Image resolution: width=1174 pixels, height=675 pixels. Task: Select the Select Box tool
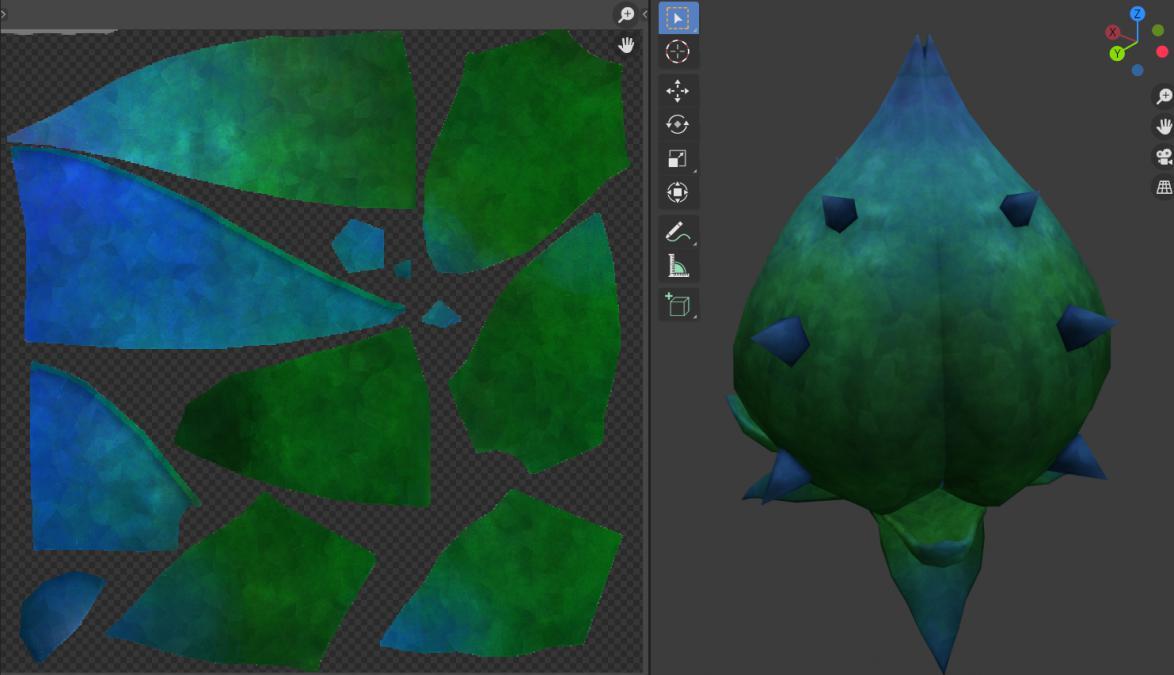pyautogui.click(x=678, y=18)
